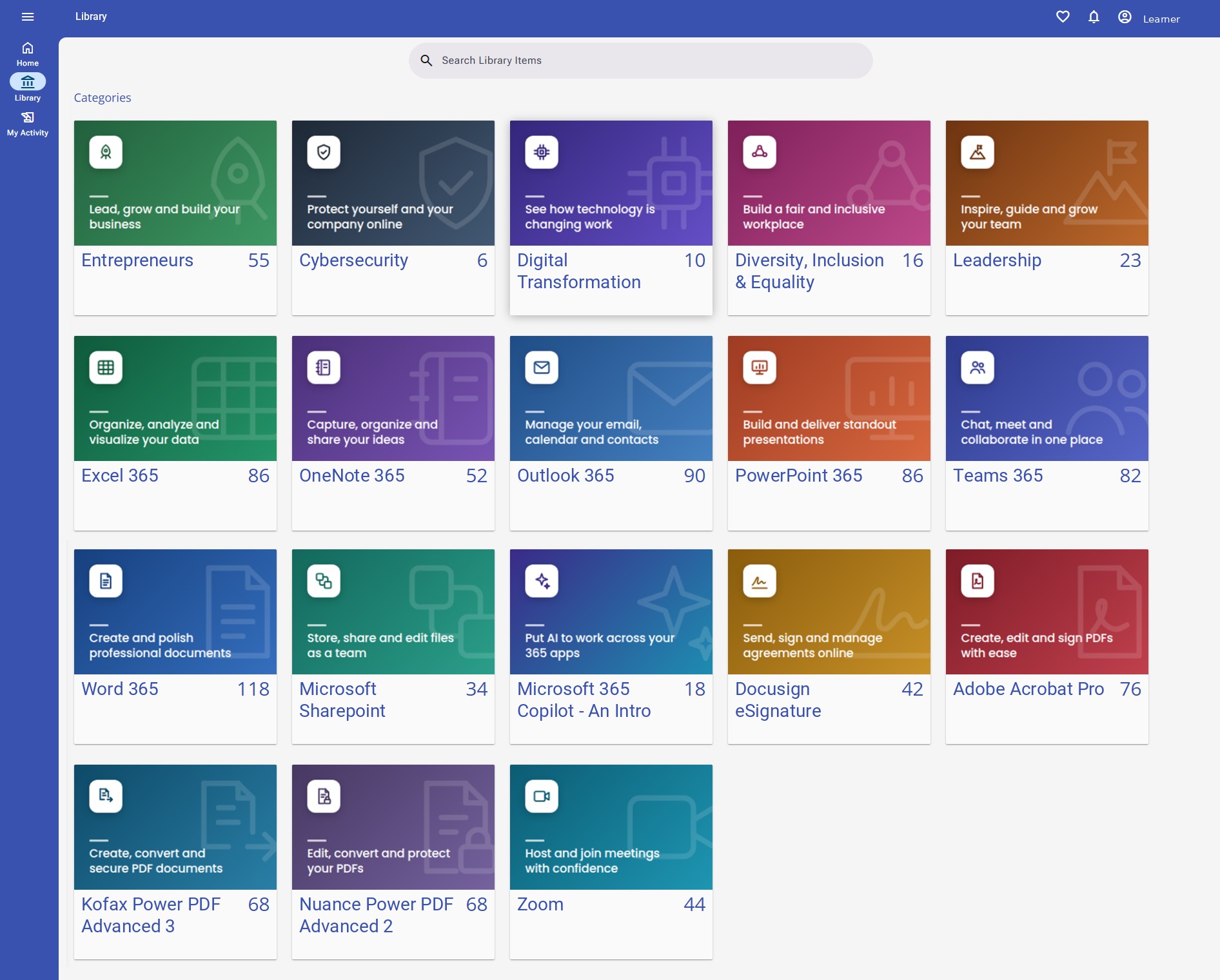Click the chip icon on Digital Transformation card
The width and height of the screenshot is (1220, 980).
coord(542,152)
